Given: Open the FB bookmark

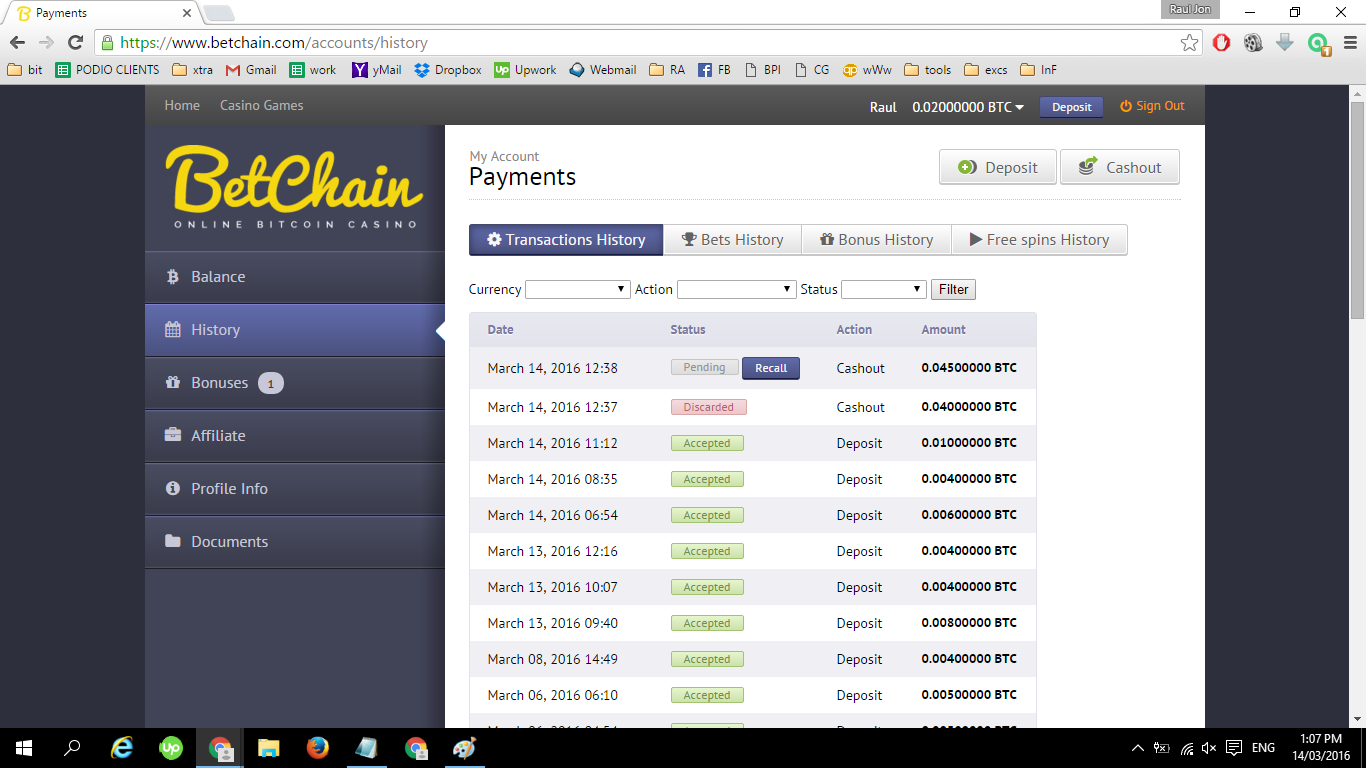Looking at the screenshot, I should click(x=714, y=70).
